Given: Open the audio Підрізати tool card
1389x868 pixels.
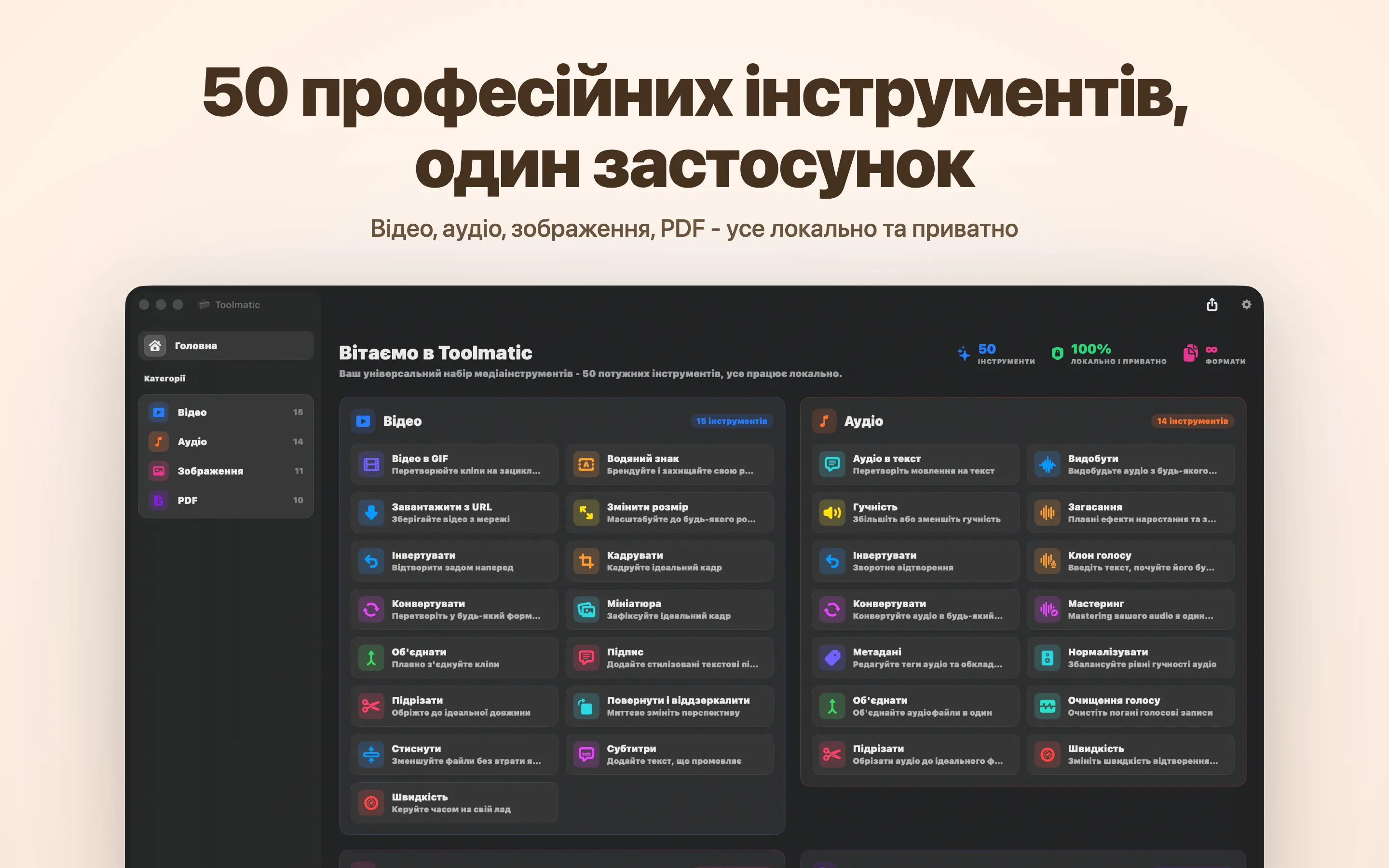Looking at the screenshot, I should pyautogui.click(x=915, y=754).
